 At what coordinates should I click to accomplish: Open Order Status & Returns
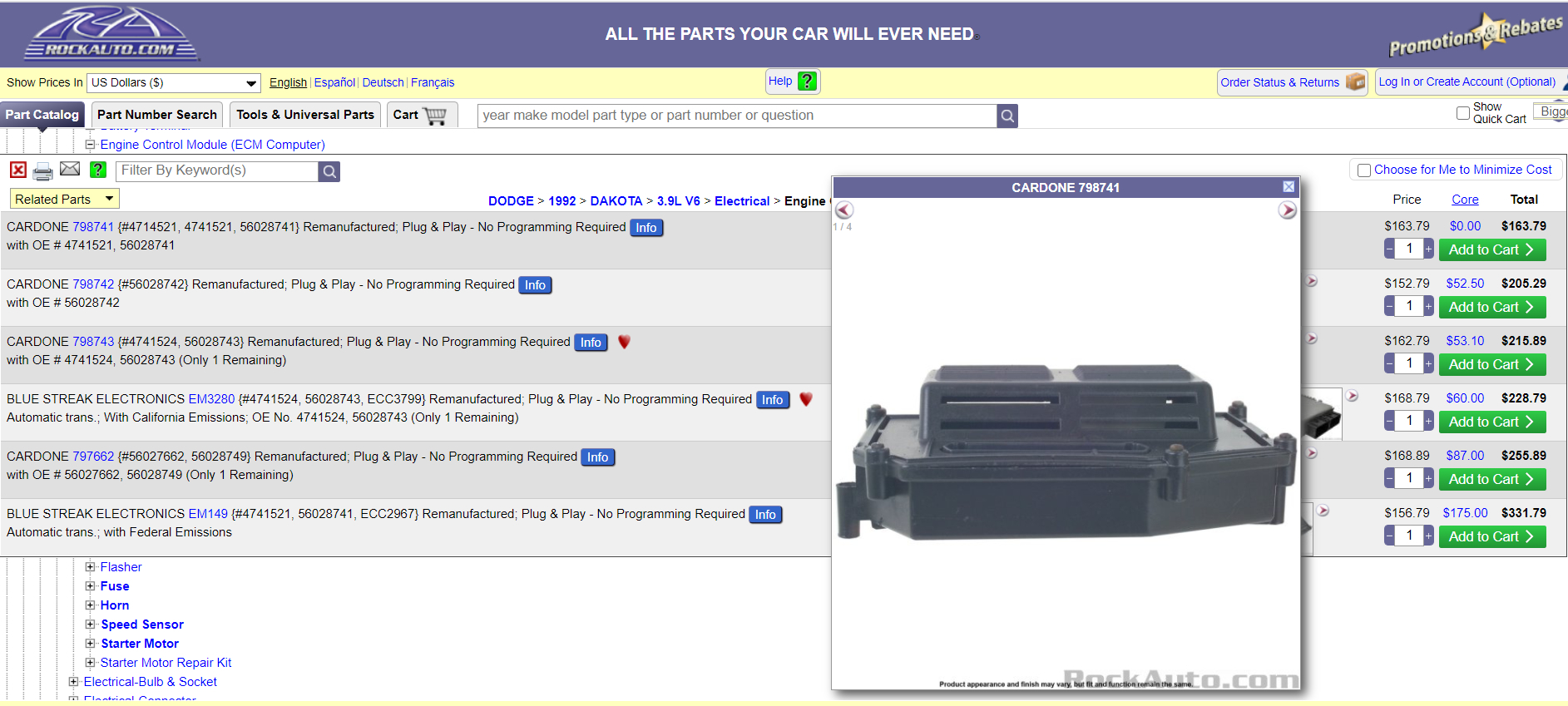click(1293, 82)
